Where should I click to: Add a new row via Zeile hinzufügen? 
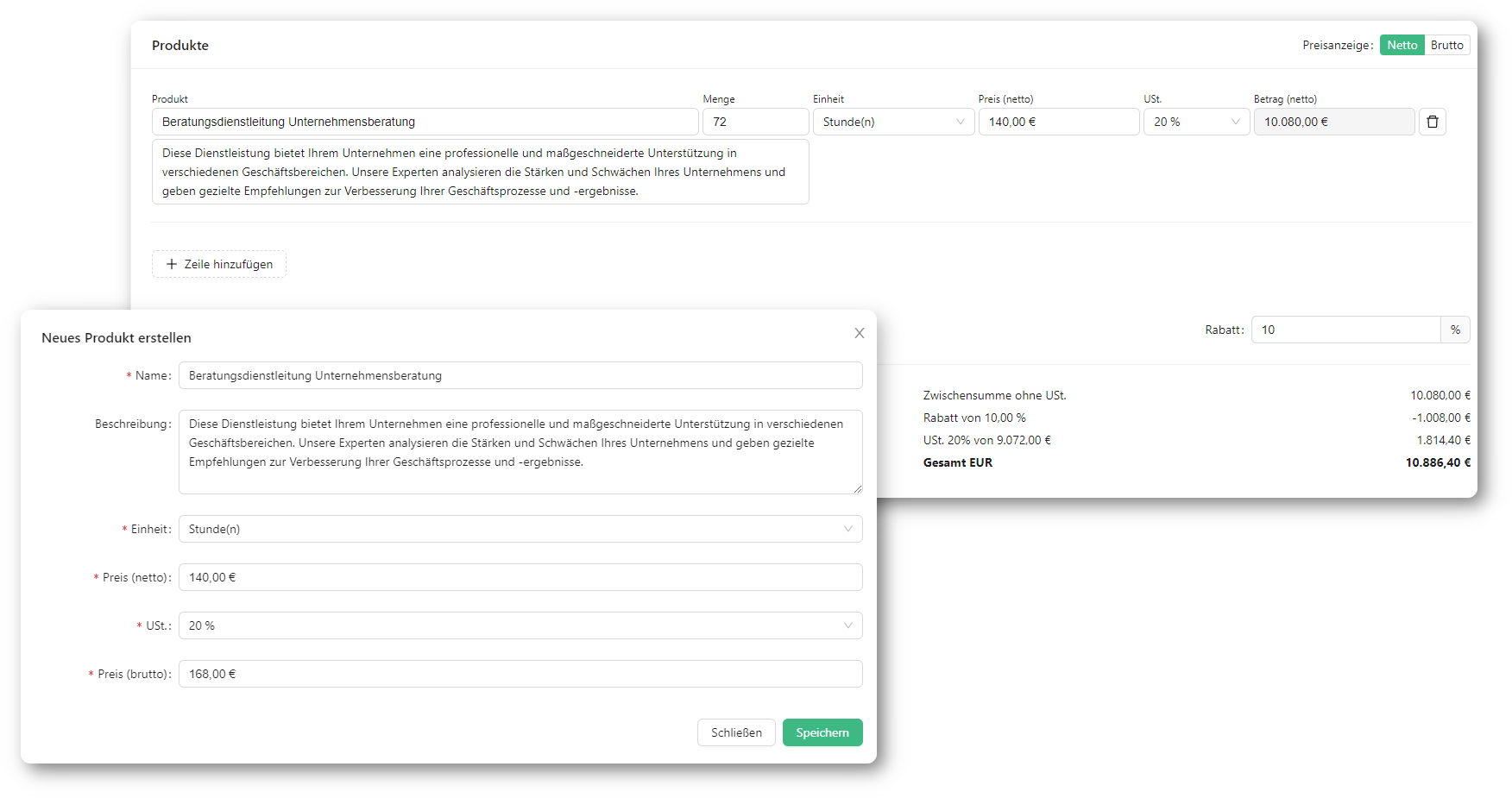point(219,264)
